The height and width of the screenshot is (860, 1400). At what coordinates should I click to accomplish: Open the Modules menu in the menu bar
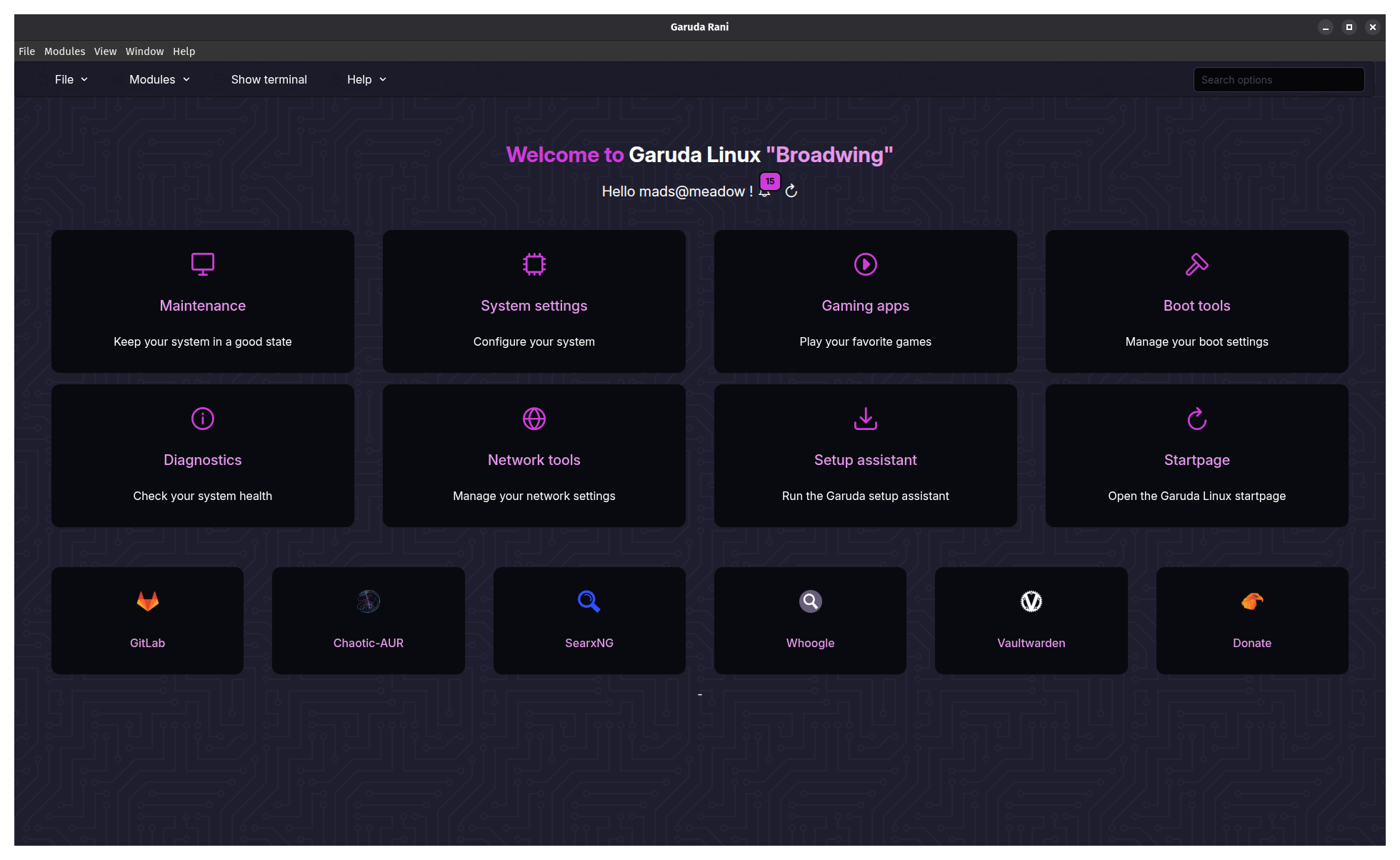65,51
